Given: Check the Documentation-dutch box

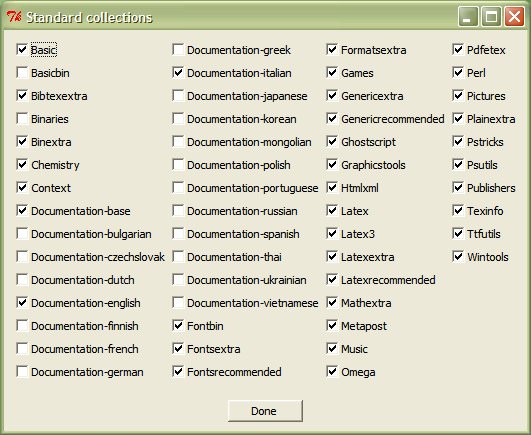Looking at the screenshot, I should [22, 280].
